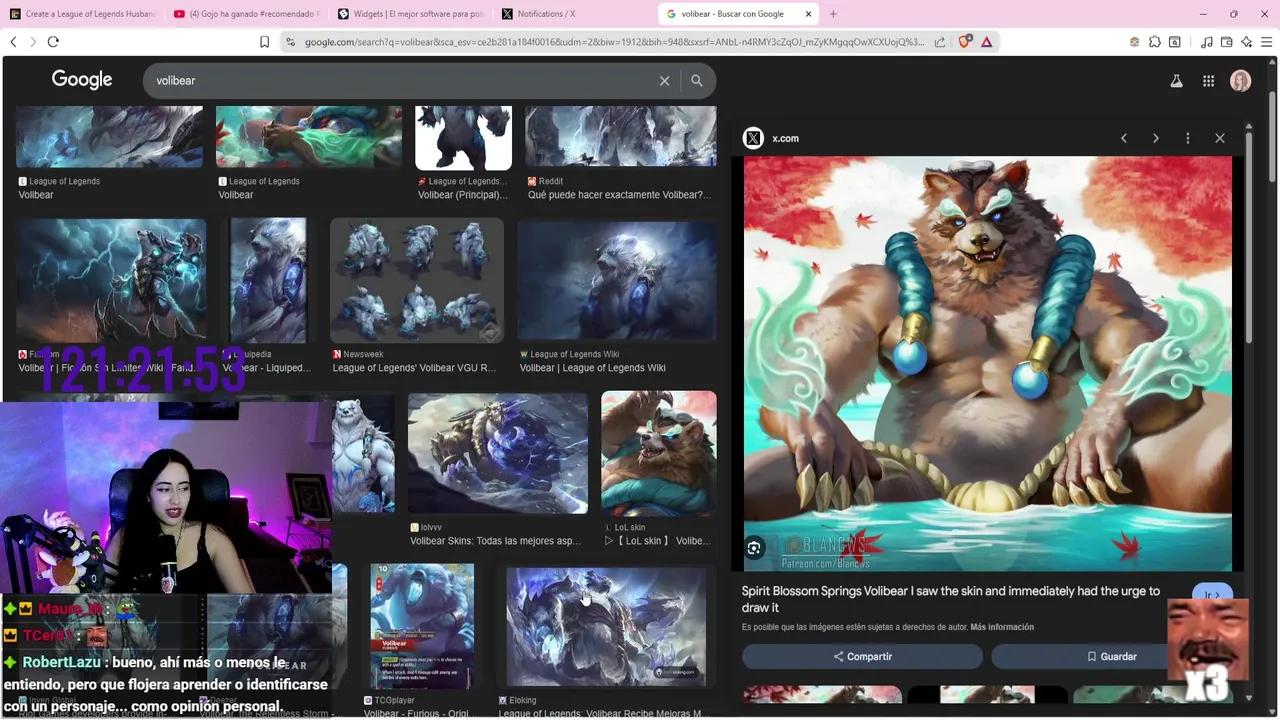The image size is (1280, 720).
Task: Click 'Volibear Skins: Todas las mejores asp...' caption
Action: pos(495,541)
